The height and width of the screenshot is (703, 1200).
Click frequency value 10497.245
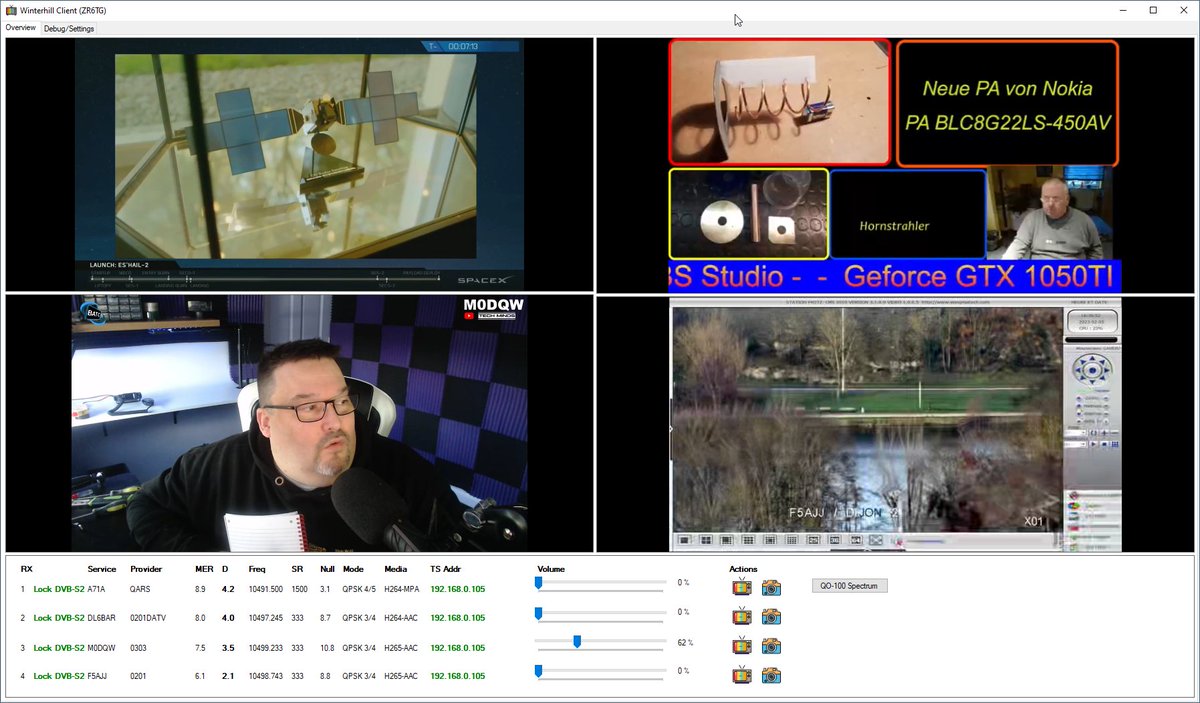(266, 618)
